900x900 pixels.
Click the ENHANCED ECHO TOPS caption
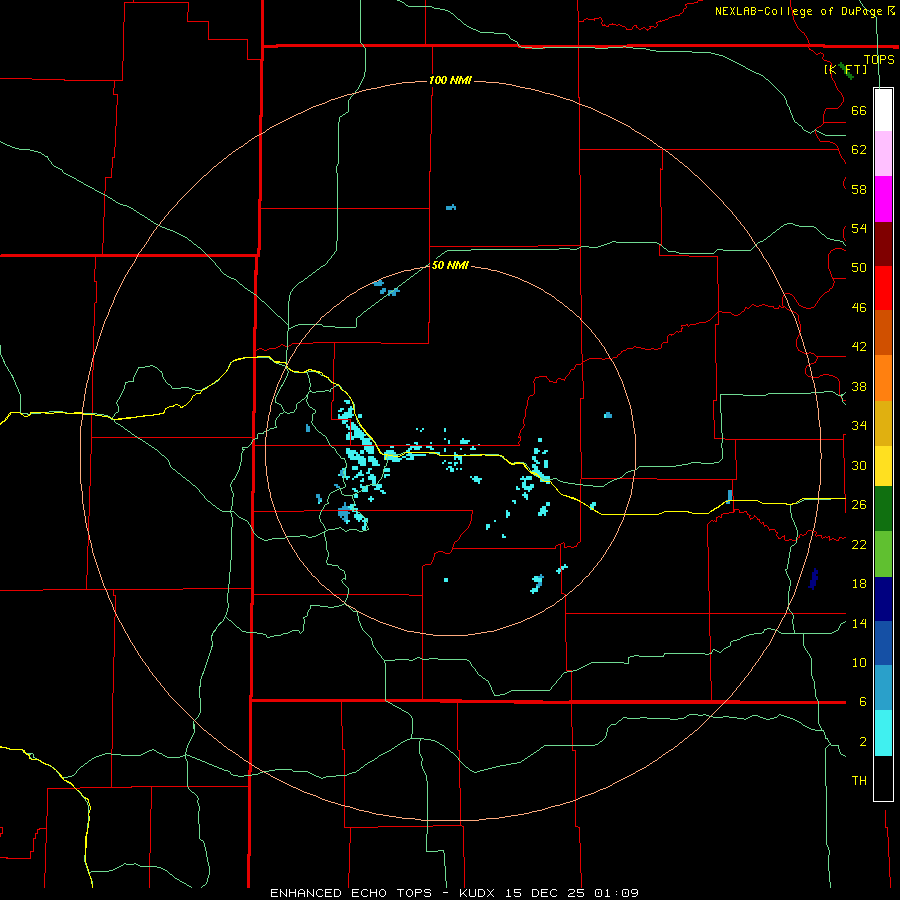click(351, 893)
